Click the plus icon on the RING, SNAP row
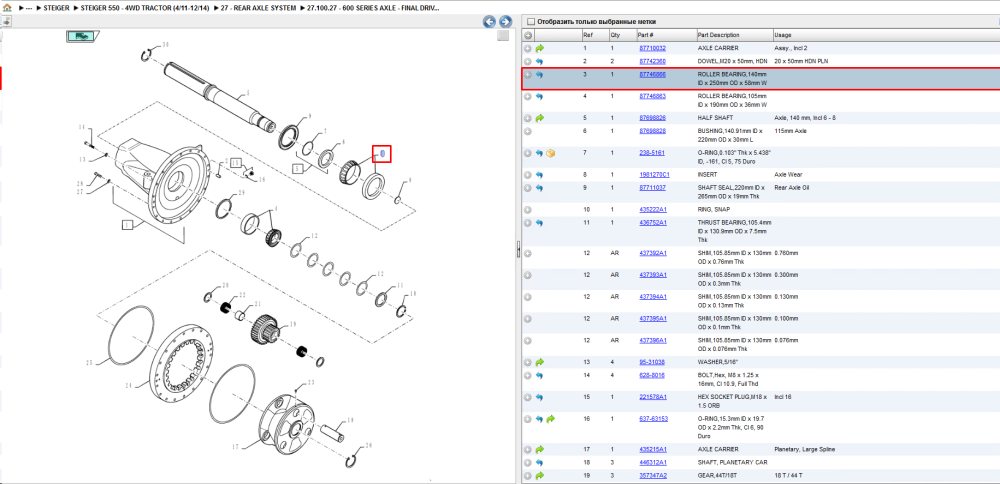The height and width of the screenshot is (484, 1000). 528,210
